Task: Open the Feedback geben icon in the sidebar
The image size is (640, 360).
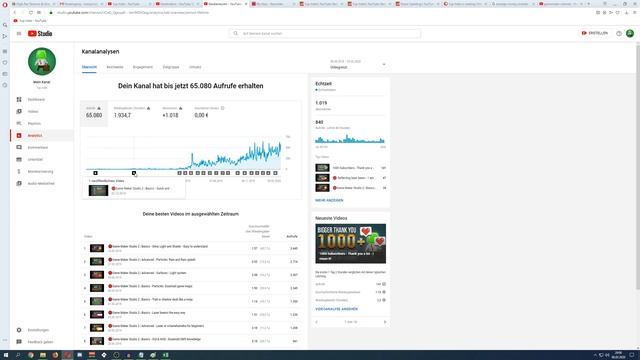Action: [x=19, y=342]
